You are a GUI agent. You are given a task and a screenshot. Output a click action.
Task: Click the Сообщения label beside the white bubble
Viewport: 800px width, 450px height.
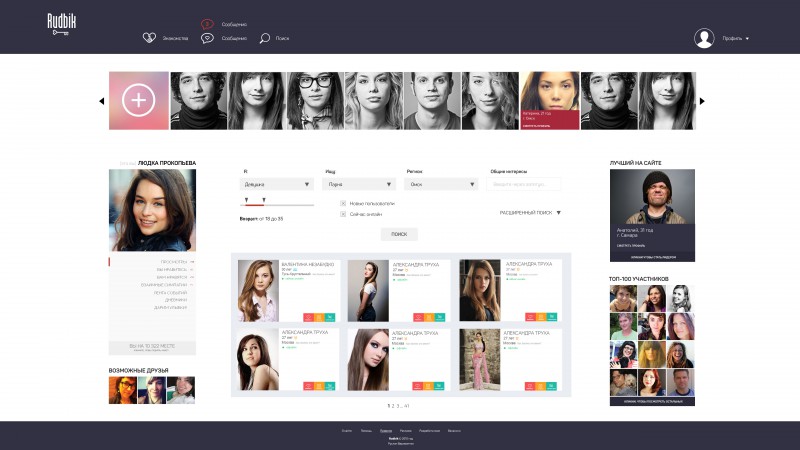234,38
